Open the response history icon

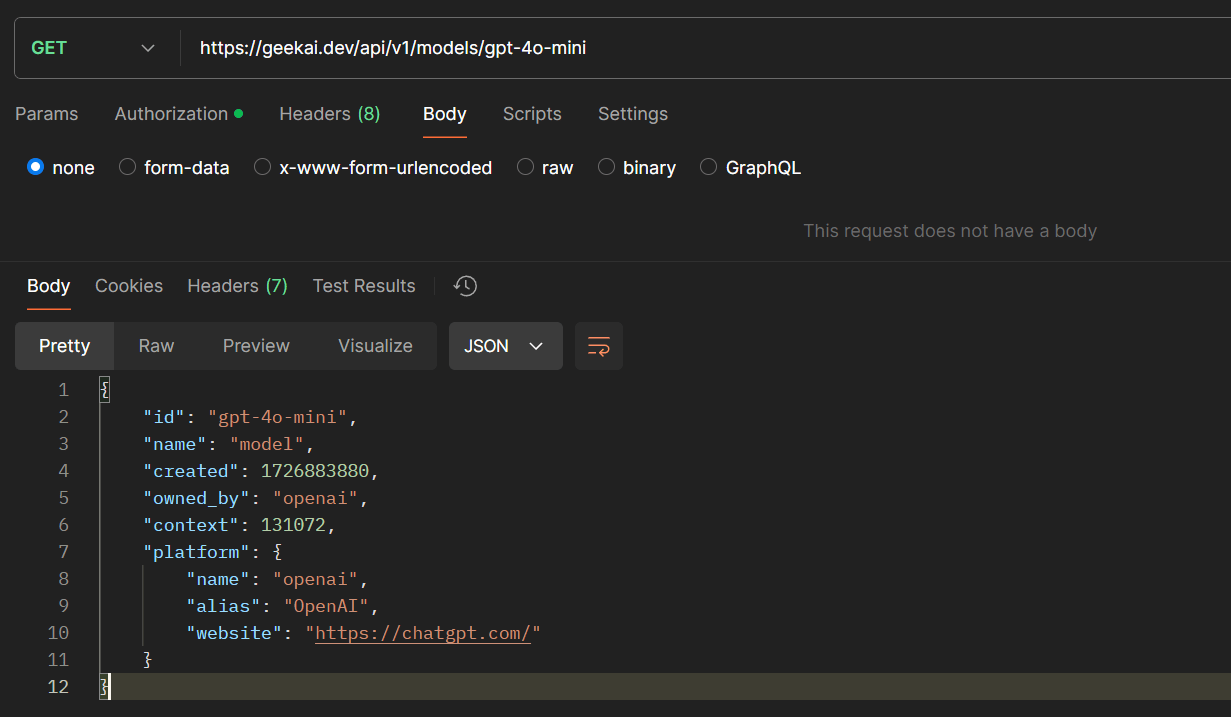[x=465, y=286]
